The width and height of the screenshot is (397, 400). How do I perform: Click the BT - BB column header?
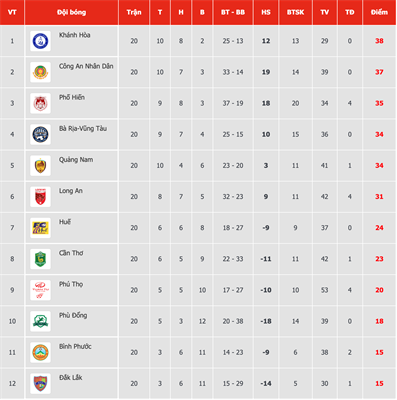click(233, 12)
